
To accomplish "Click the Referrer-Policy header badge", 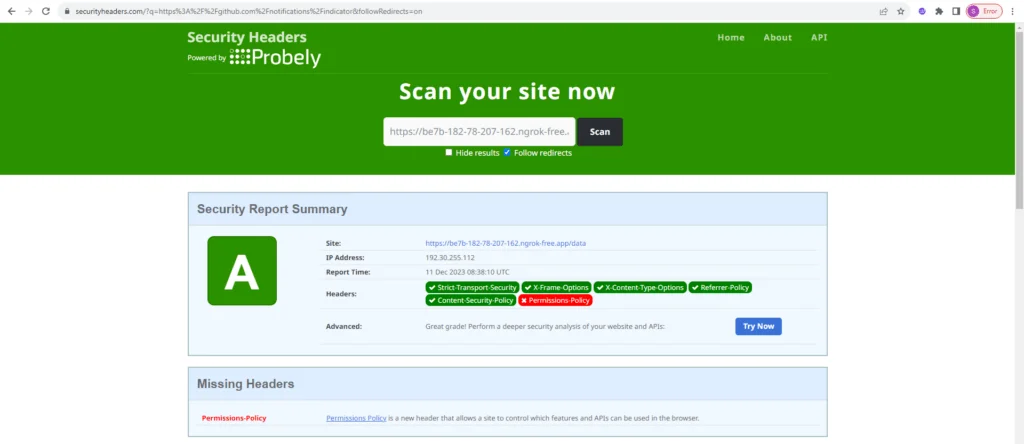I will [720, 287].
